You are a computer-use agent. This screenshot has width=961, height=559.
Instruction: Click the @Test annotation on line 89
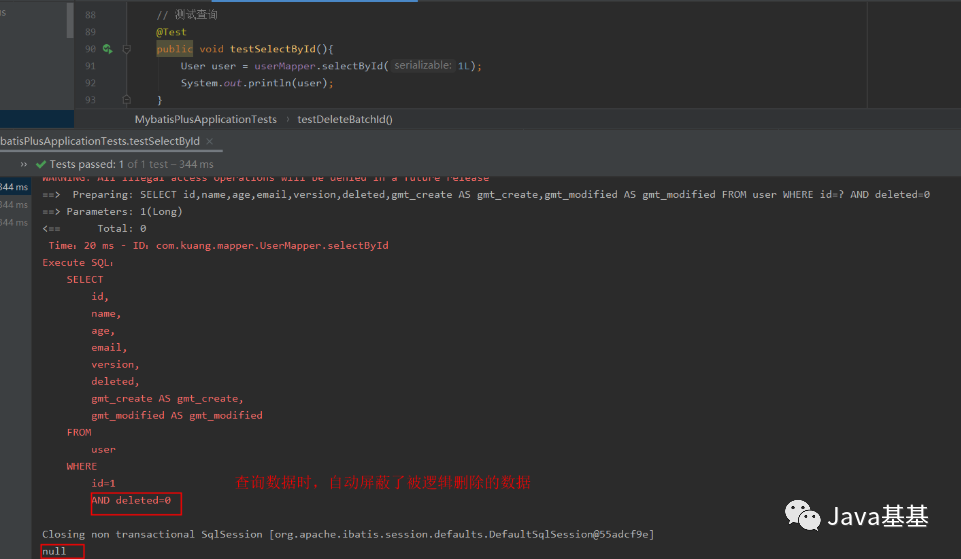tap(171, 32)
